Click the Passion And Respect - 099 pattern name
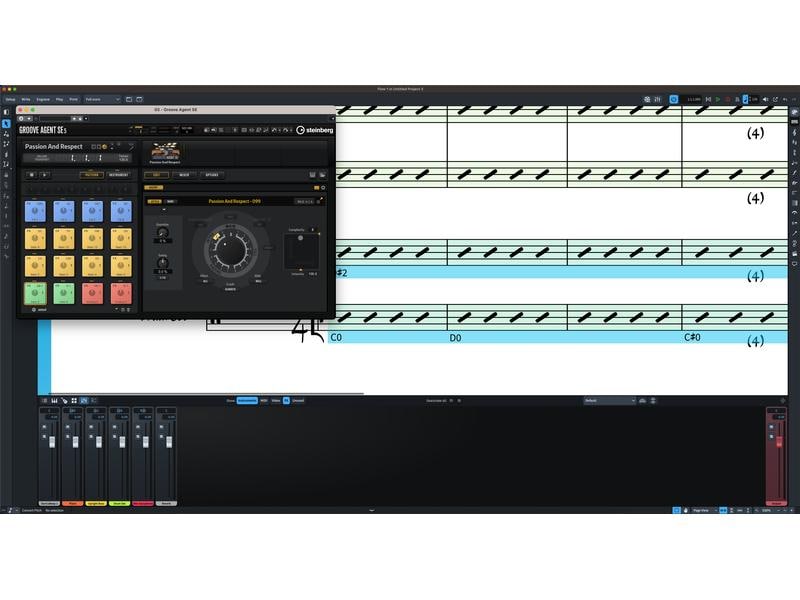 coord(234,202)
